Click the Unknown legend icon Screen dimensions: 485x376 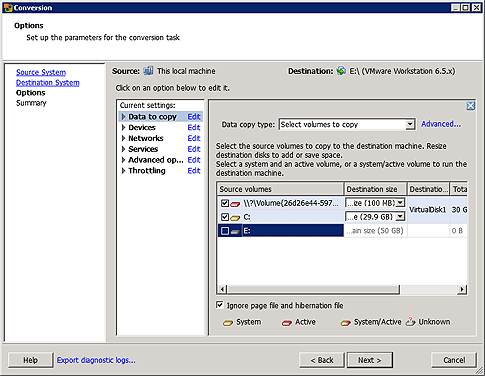point(410,322)
